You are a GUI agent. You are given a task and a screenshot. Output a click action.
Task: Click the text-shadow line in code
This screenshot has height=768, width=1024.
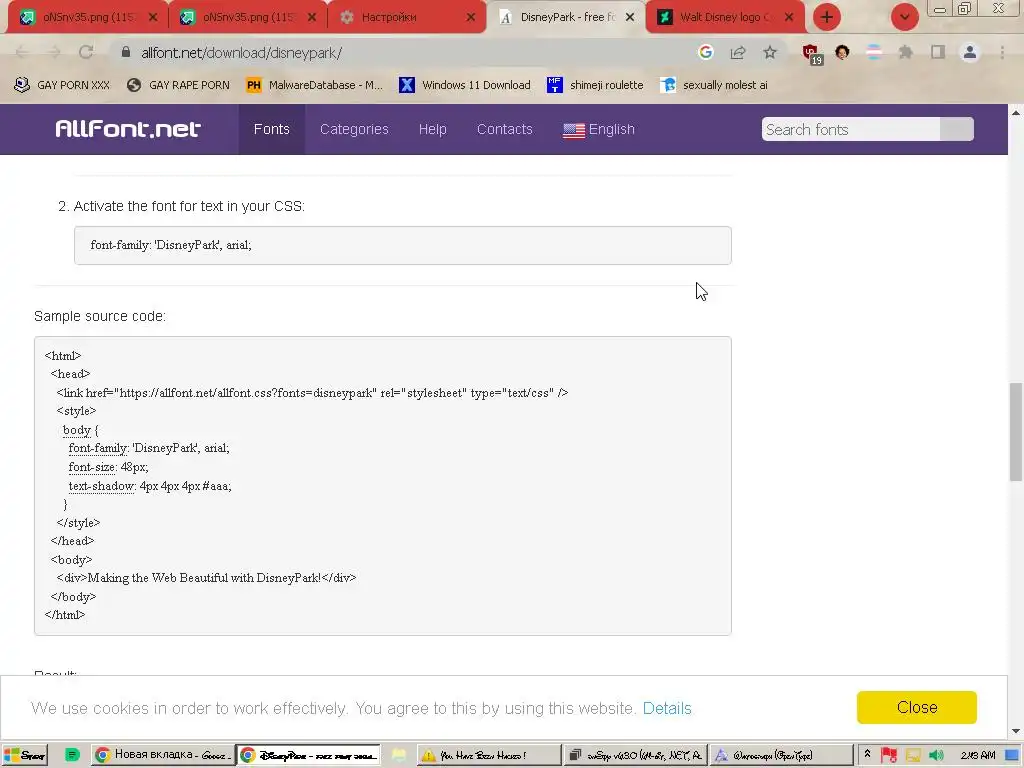pyautogui.click(x=150, y=486)
